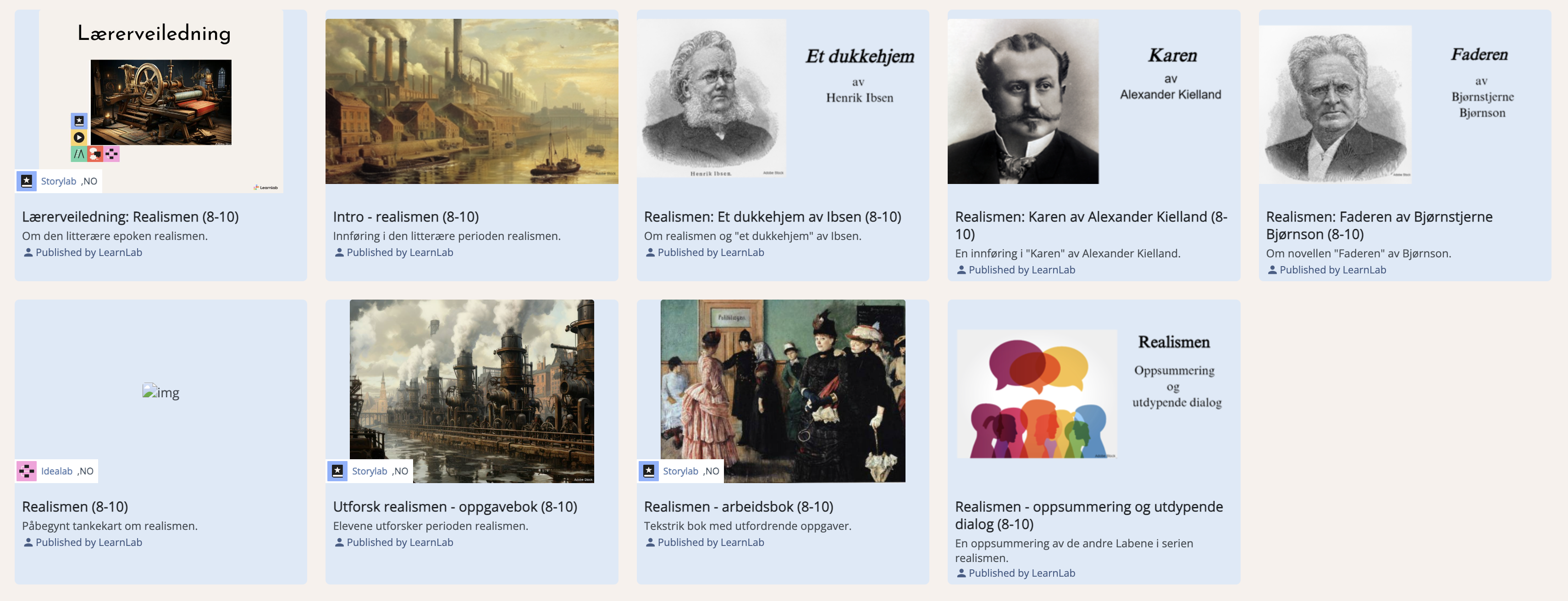1568x601 pixels.
Task: Click publisher person icon under Intro - realismen
Action: pyautogui.click(x=339, y=252)
